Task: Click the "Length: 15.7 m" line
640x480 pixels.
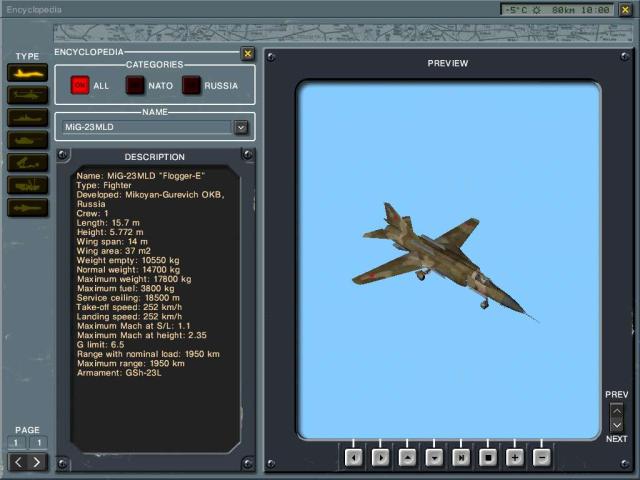Action: 108,223
